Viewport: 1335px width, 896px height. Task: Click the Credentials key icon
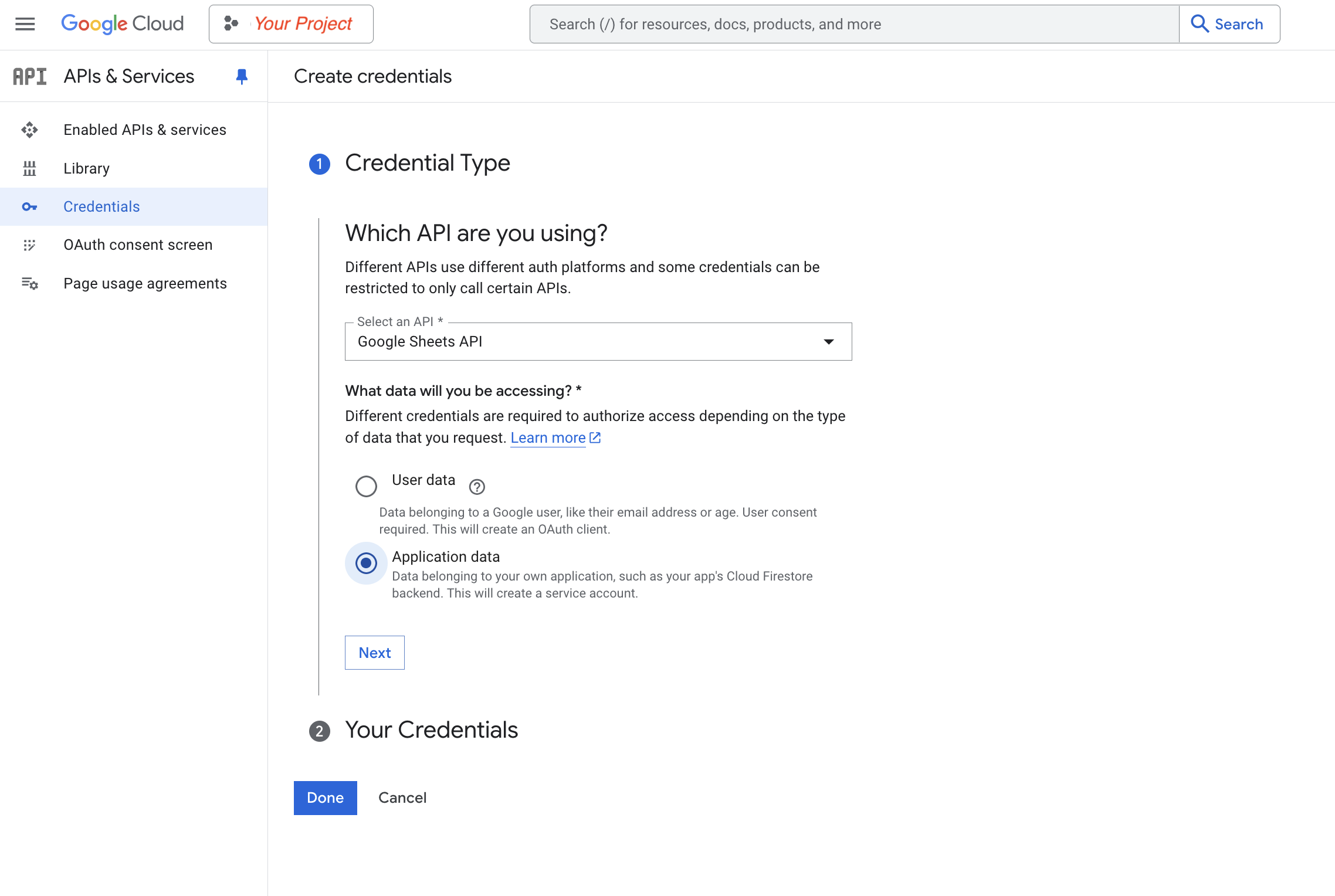coord(29,206)
